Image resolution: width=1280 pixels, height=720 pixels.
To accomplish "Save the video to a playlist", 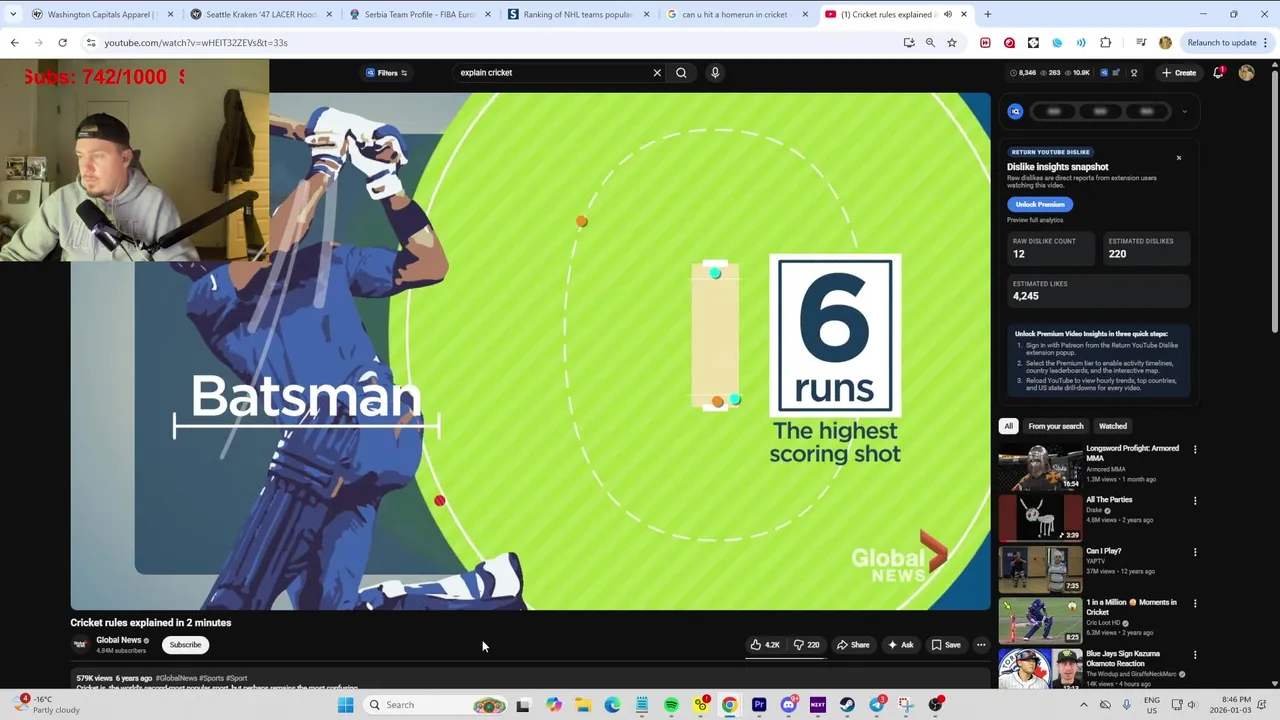I will (946, 645).
